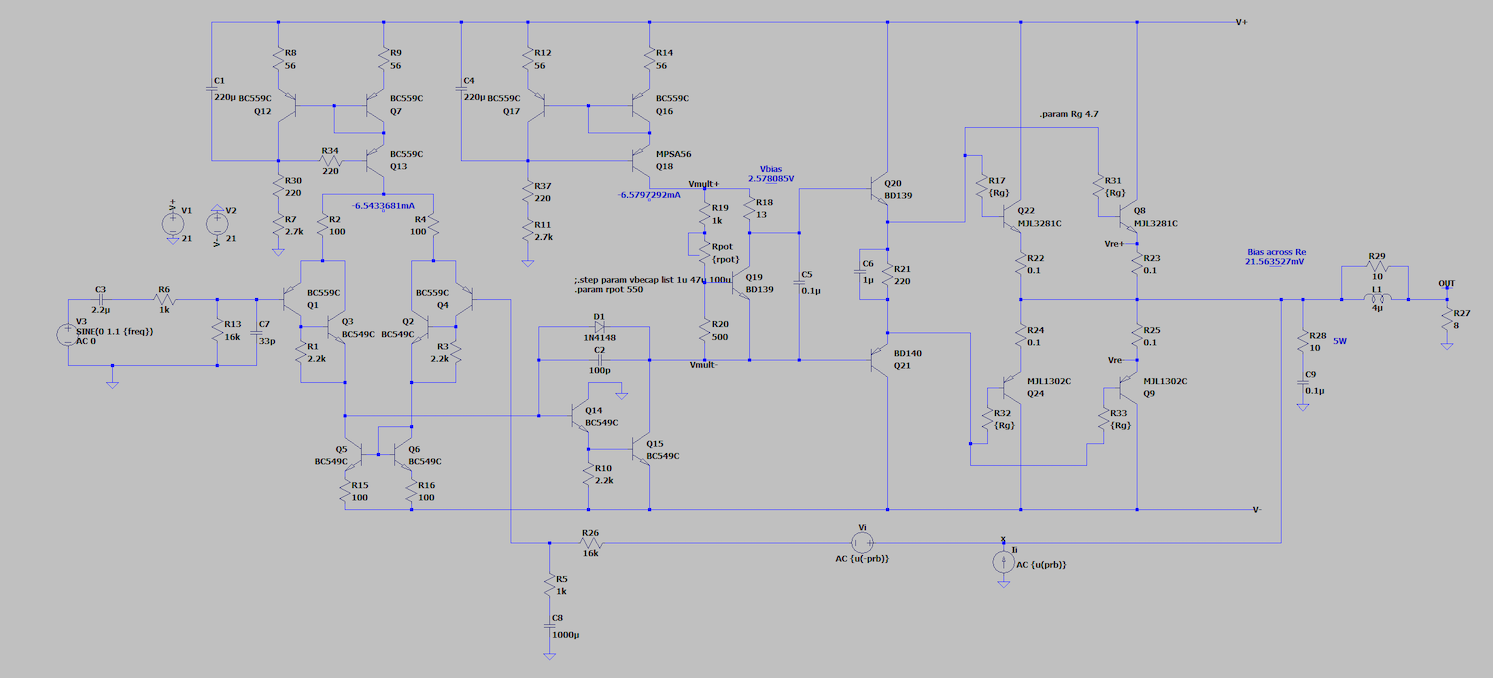Image resolution: width=1493 pixels, height=678 pixels.
Task: Click resistor R5 1k symbol
Action: (x=549, y=585)
